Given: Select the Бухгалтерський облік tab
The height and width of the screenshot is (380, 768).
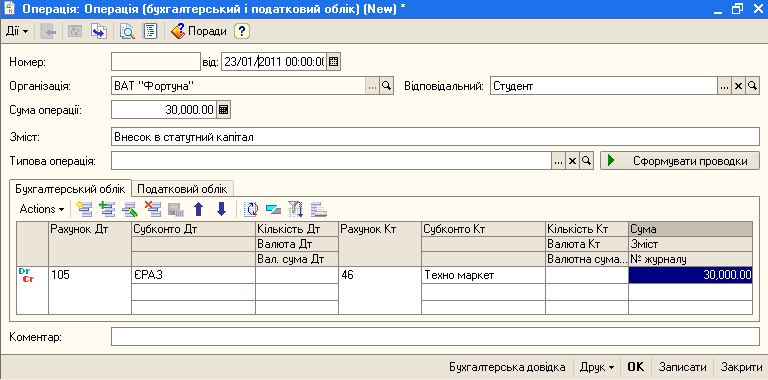Looking at the screenshot, I should [70, 188].
